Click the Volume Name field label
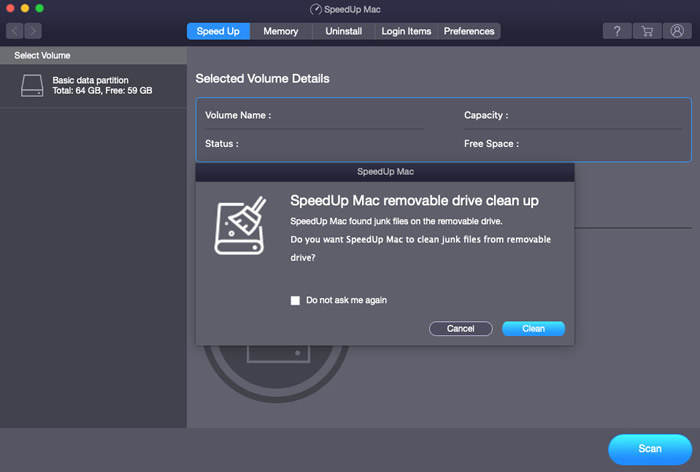Image resolution: width=700 pixels, height=472 pixels. pos(238,115)
